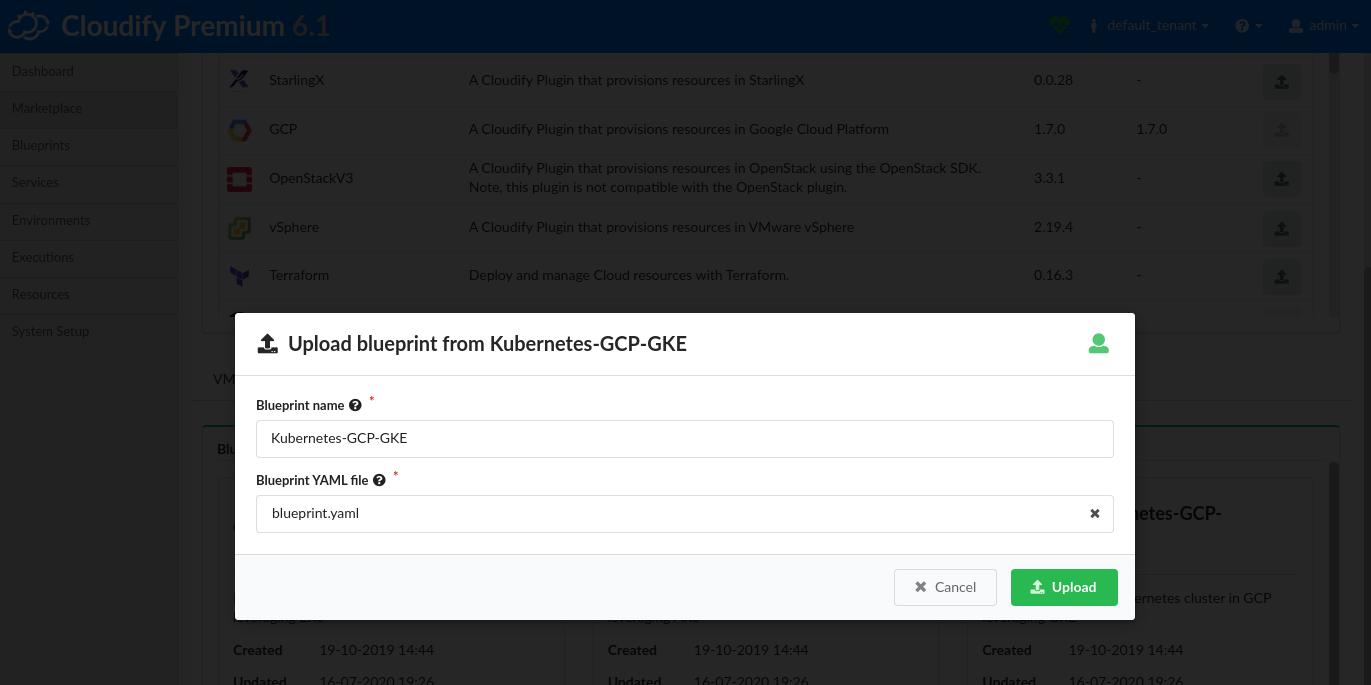Open the Marketplace sidebar entry
1371x685 pixels.
point(46,109)
